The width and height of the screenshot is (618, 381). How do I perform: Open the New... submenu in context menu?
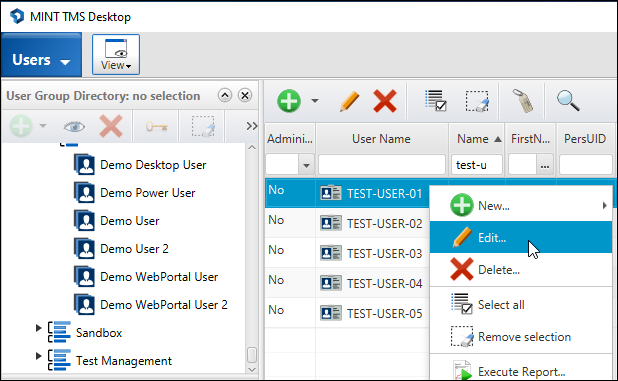click(x=521, y=205)
